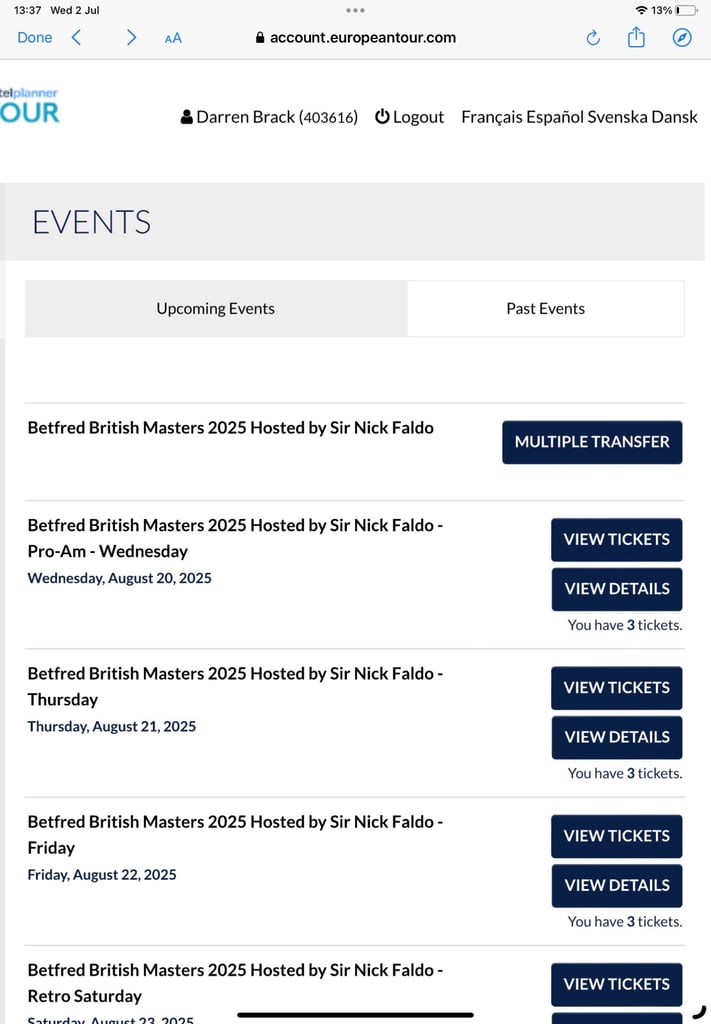Select the Upcoming Events tab
Viewport: 711px width, 1024px height.
point(215,308)
